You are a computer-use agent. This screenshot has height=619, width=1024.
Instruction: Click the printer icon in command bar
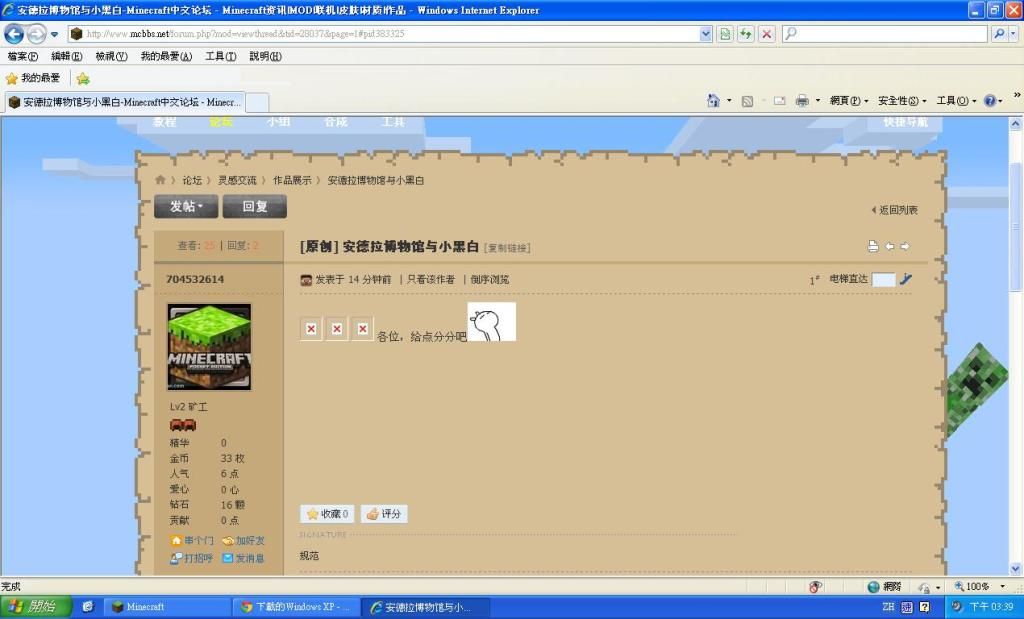802,101
